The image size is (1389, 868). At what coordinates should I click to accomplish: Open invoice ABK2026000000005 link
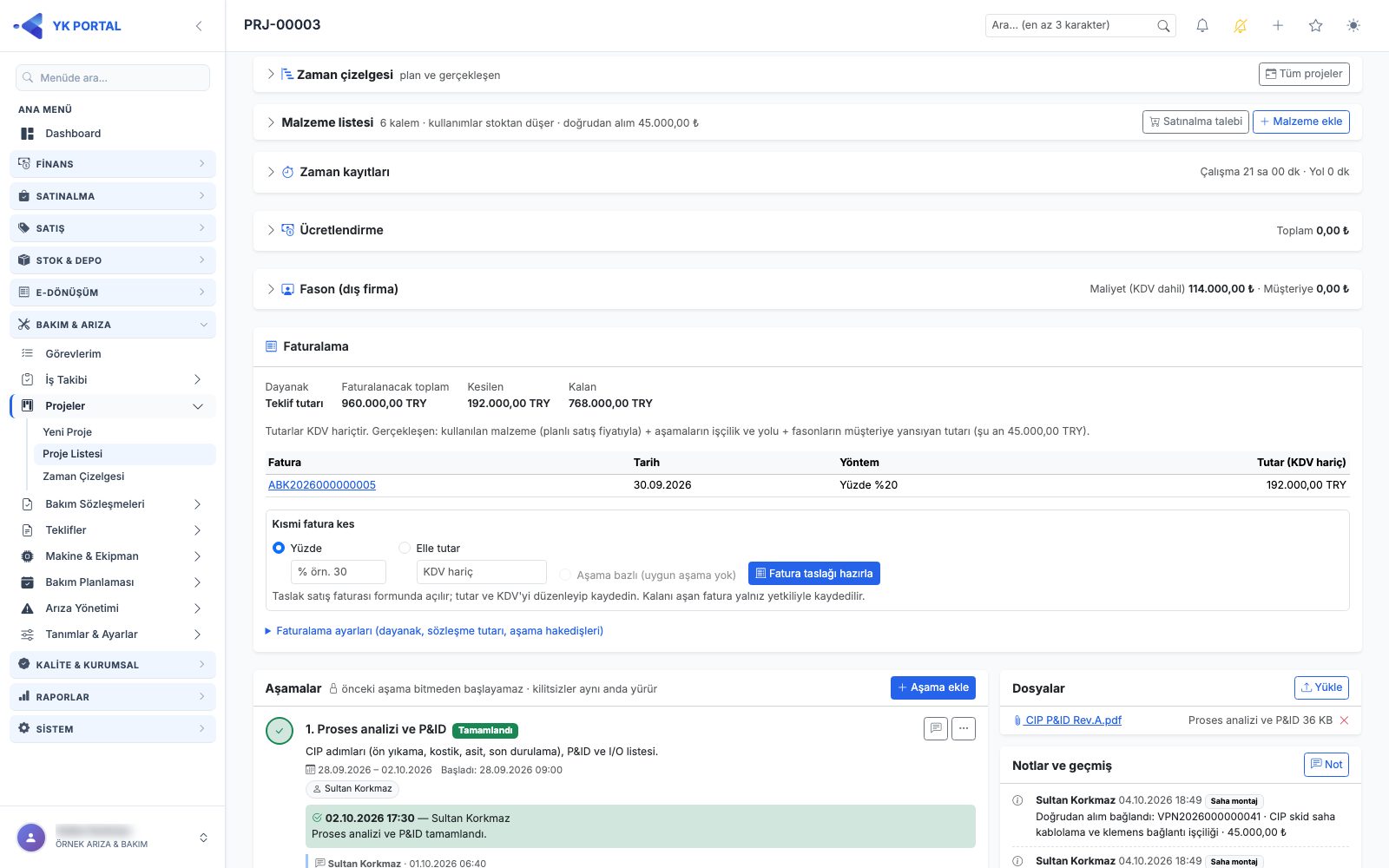[x=322, y=485]
